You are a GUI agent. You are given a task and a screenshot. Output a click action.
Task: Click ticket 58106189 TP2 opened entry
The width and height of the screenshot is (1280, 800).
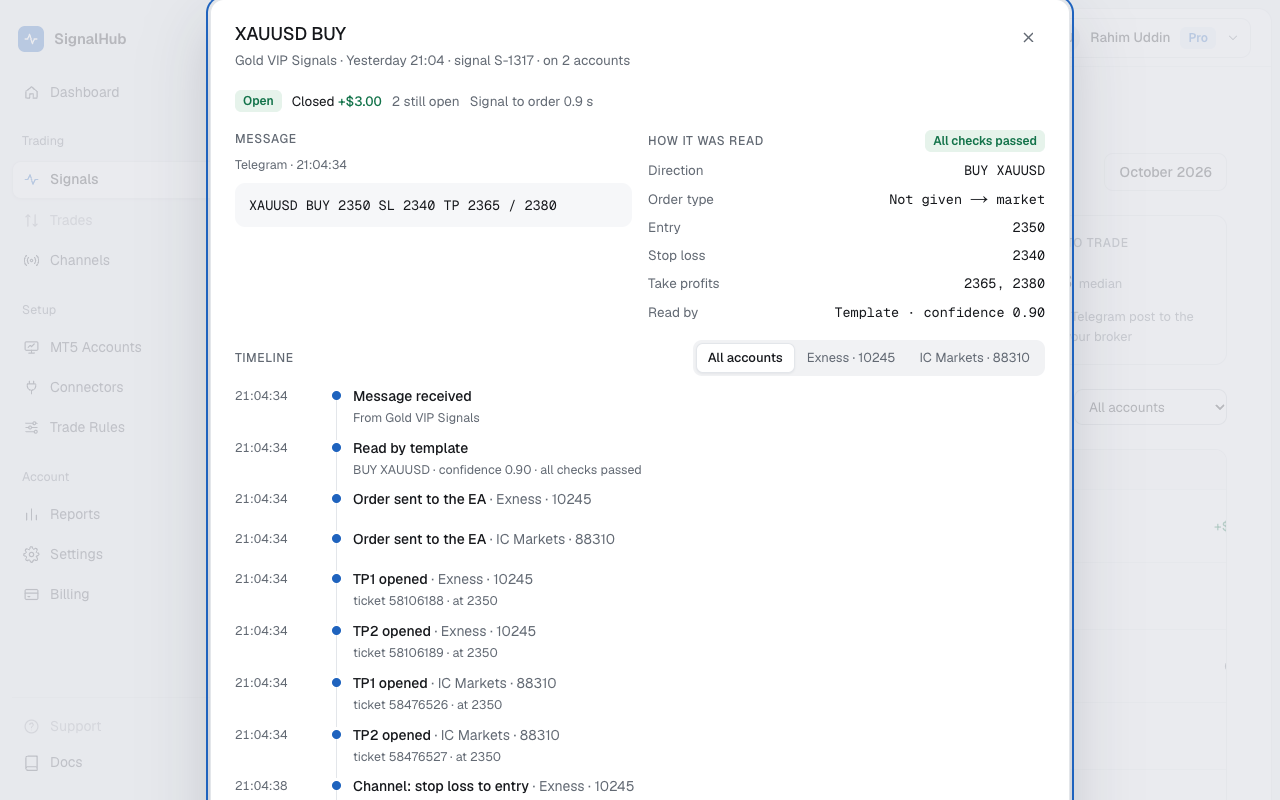click(x=444, y=641)
